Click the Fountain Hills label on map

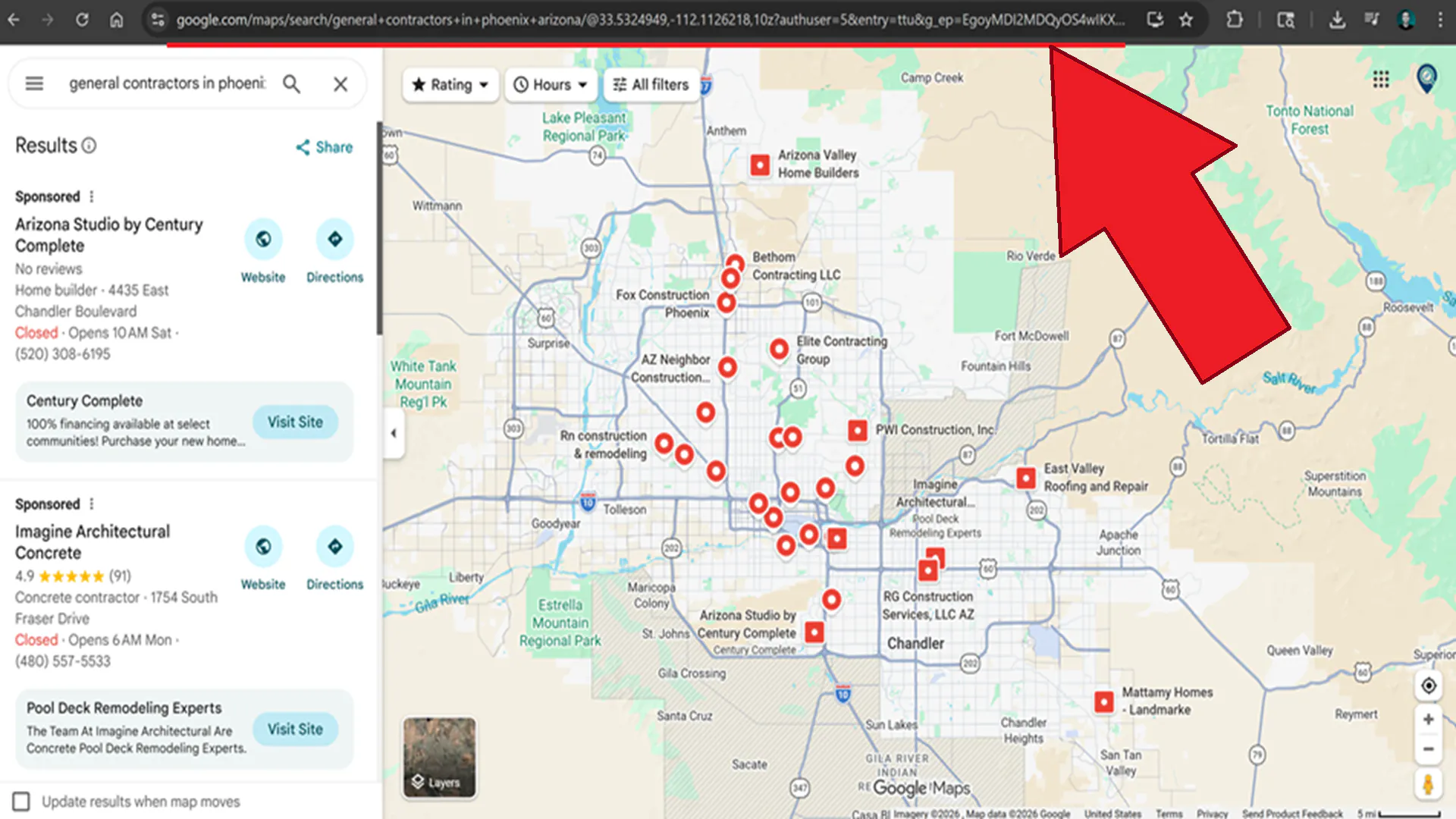tap(996, 366)
